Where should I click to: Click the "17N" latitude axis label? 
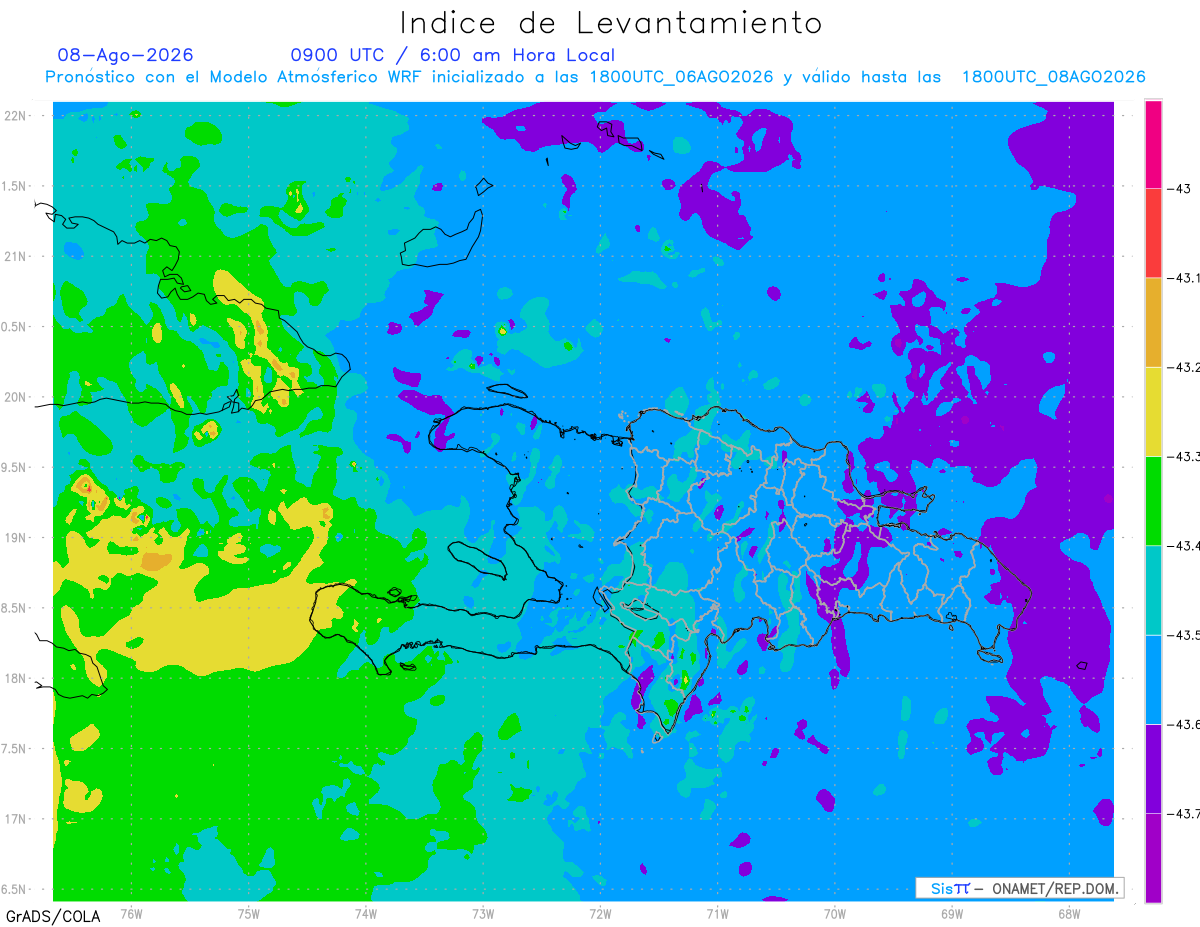click(x=16, y=819)
